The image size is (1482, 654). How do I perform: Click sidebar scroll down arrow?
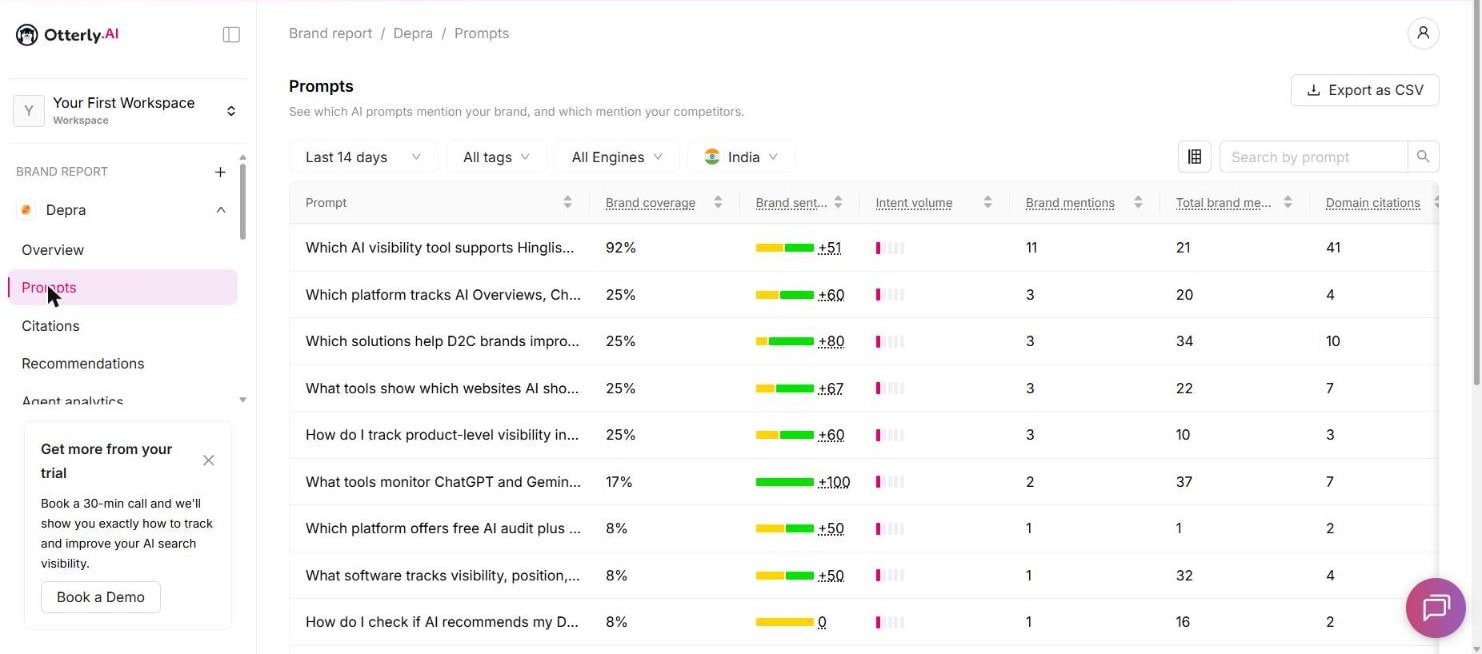[242, 400]
